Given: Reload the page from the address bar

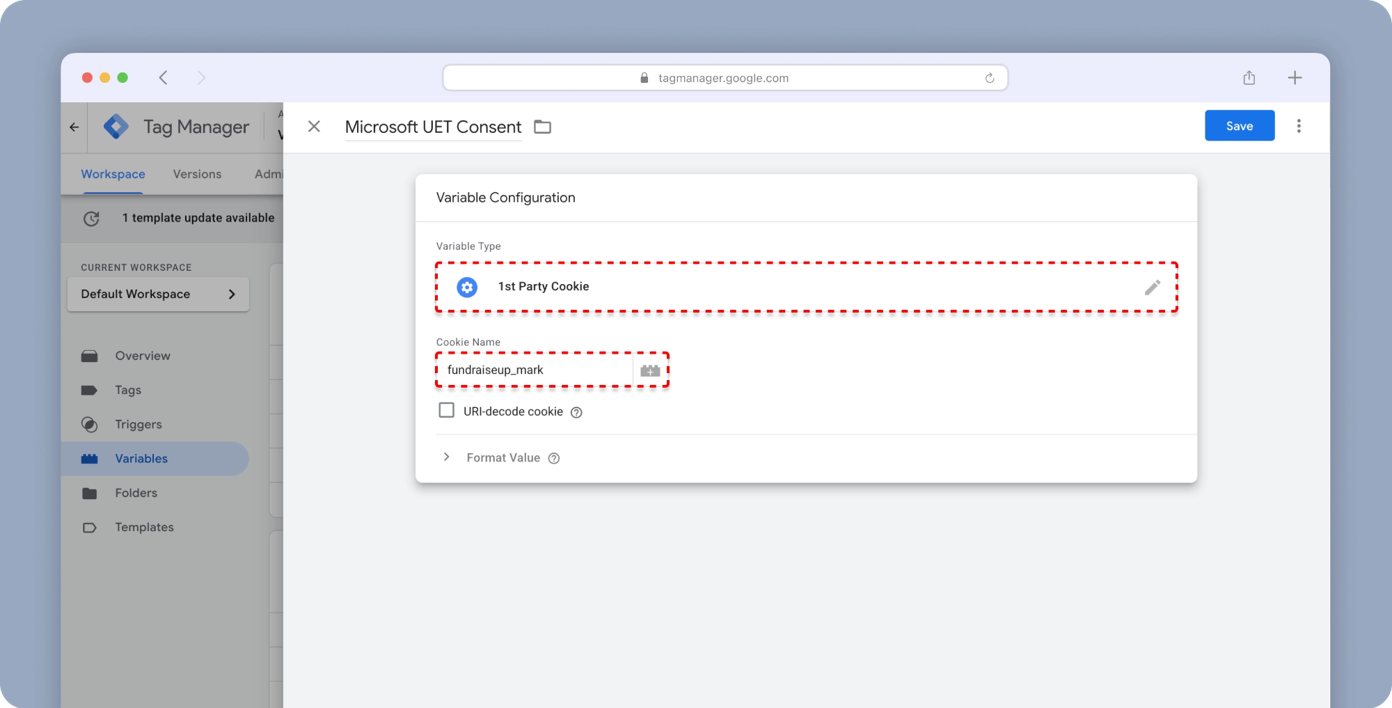Looking at the screenshot, I should (989, 78).
